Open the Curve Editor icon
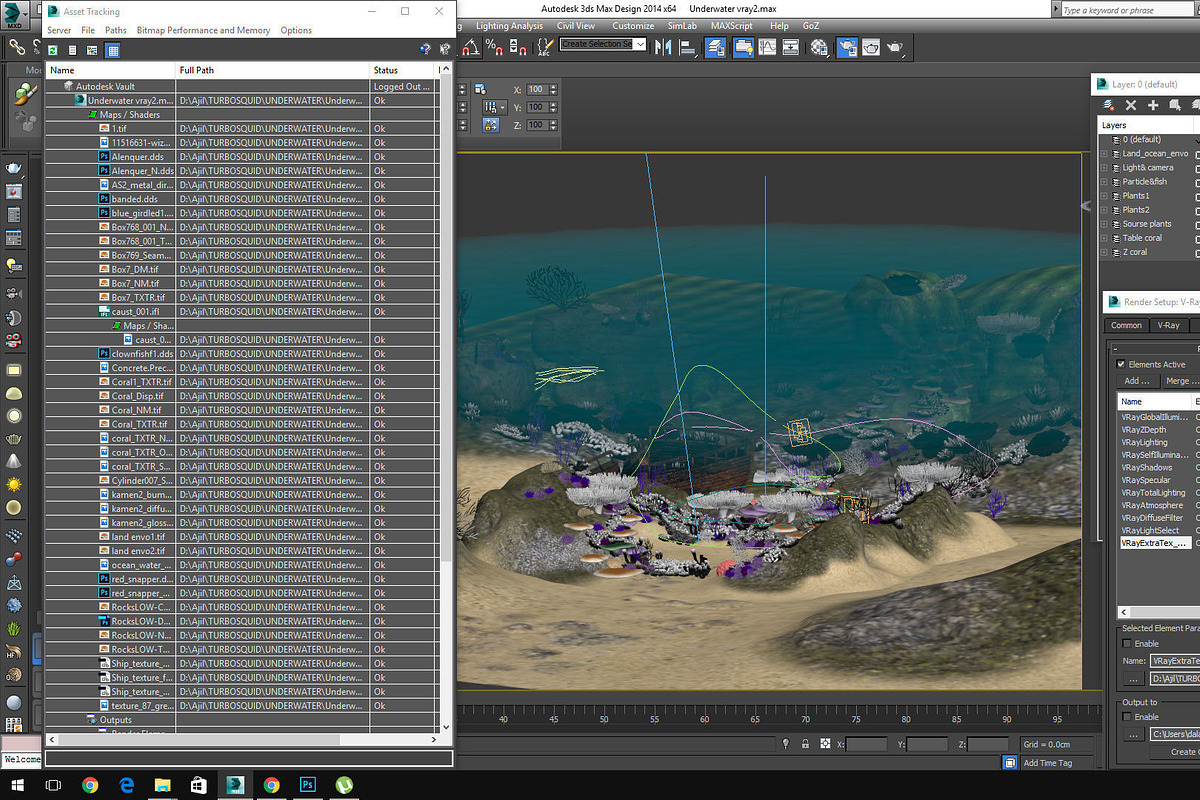The image size is (1200, 800). 767,46
